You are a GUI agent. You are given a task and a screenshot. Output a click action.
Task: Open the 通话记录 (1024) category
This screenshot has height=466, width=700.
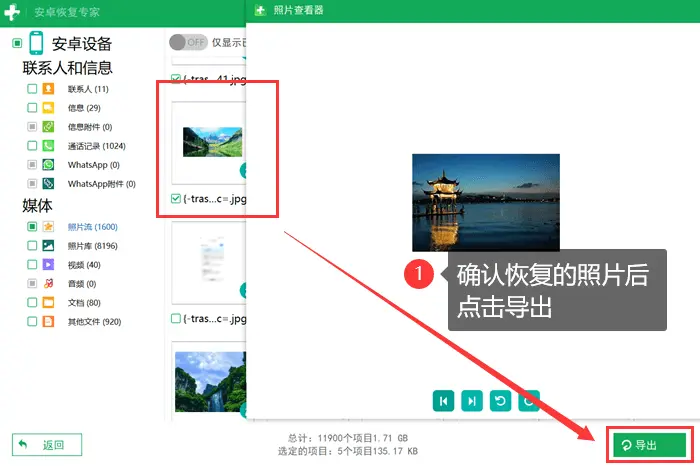[x=96, y=146]
